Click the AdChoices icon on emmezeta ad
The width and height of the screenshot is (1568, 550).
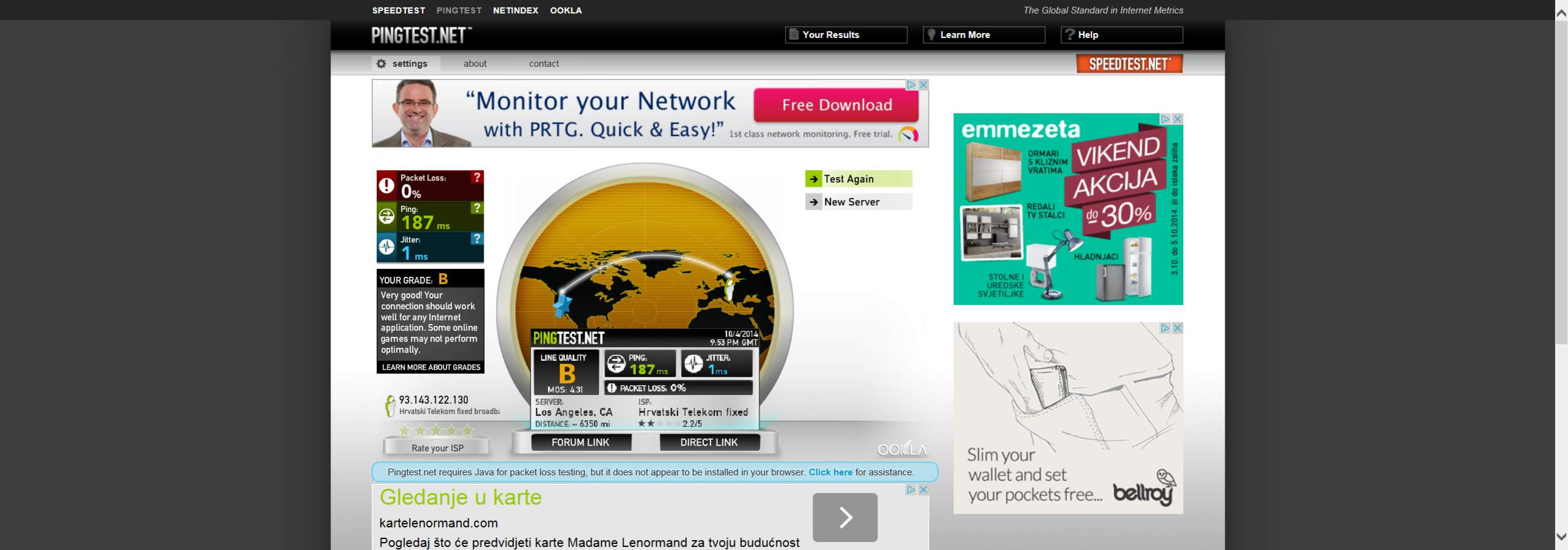point(1165,119)
